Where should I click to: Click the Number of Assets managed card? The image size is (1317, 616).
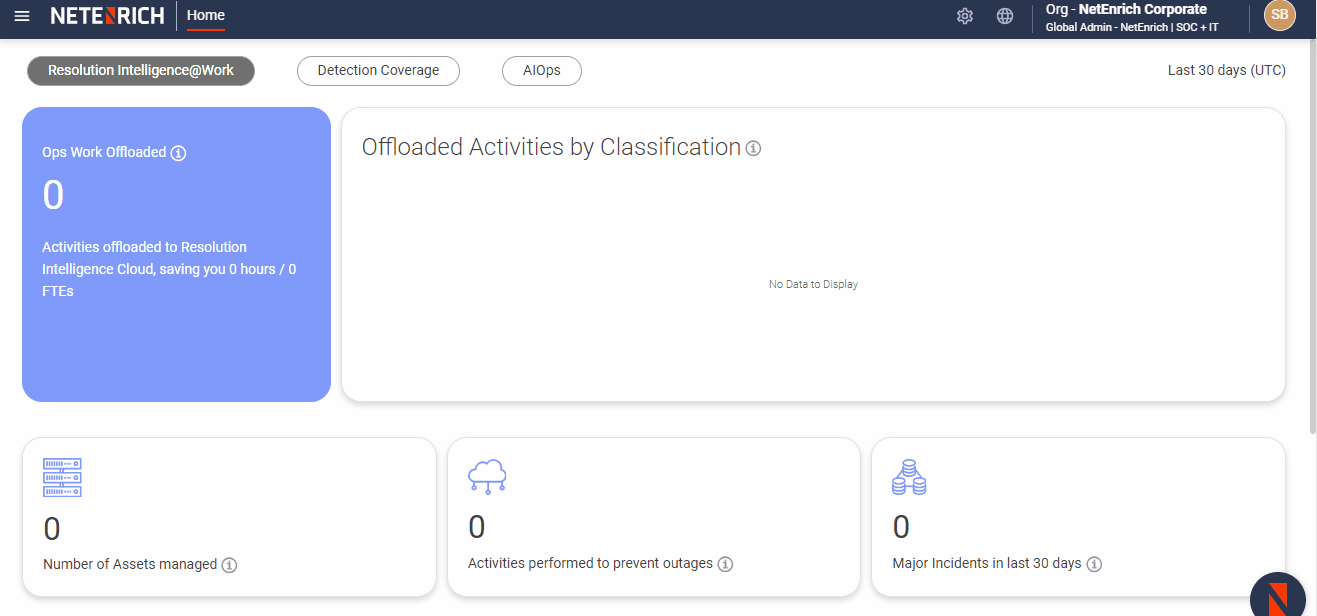[x=229, y=517]
